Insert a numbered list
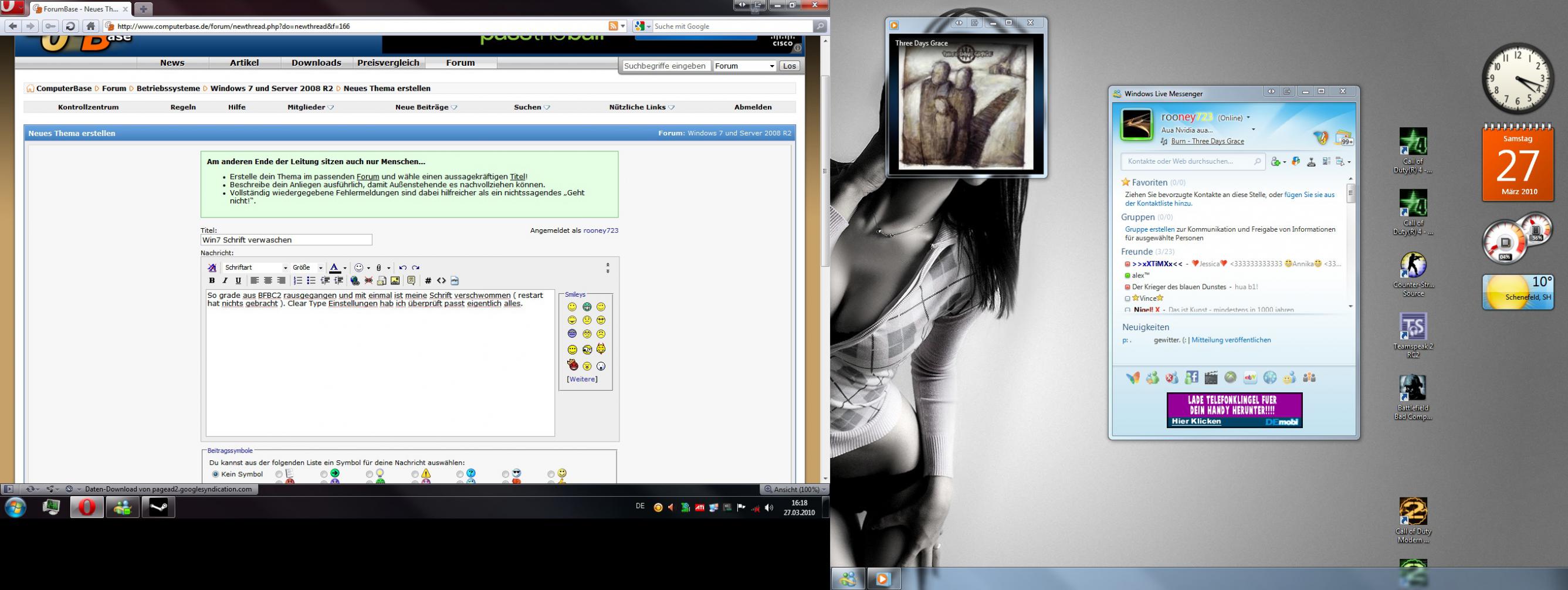 297,281
